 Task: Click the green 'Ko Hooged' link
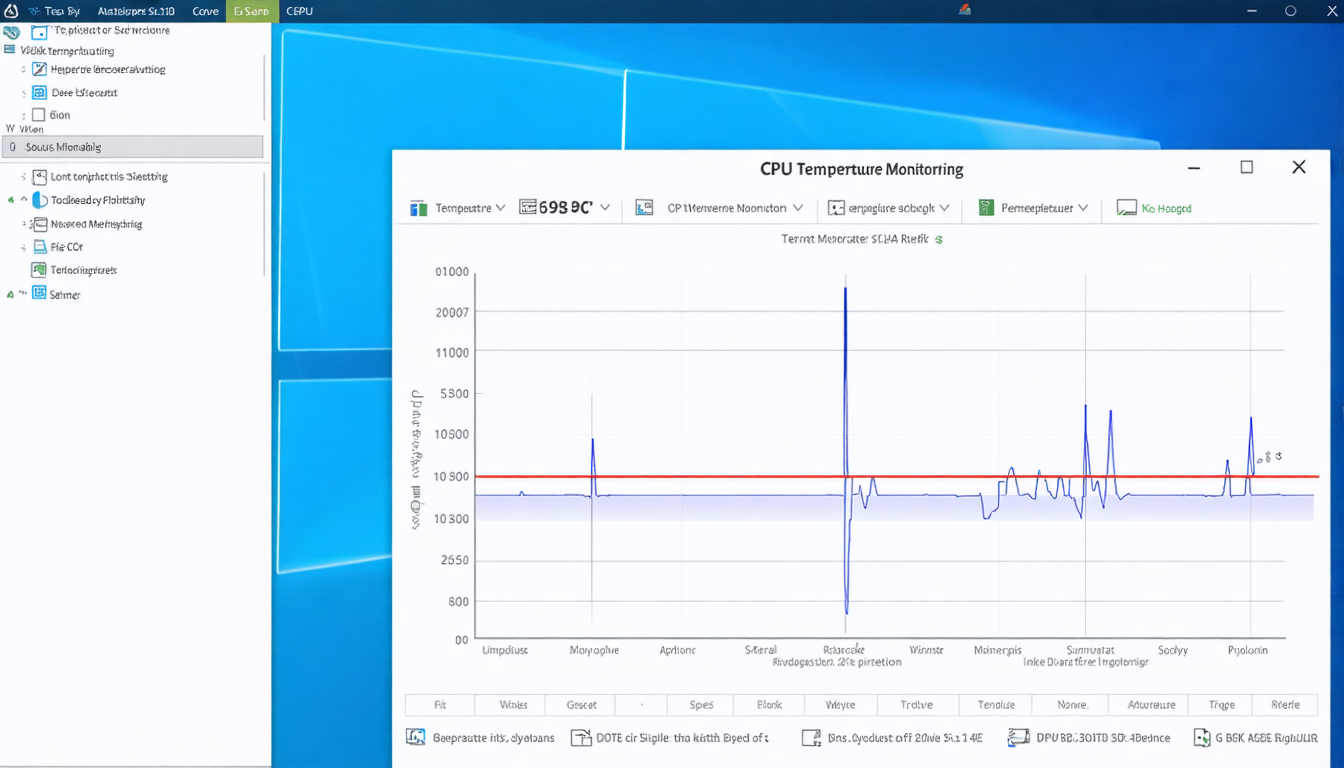[x=1166, y=208]
